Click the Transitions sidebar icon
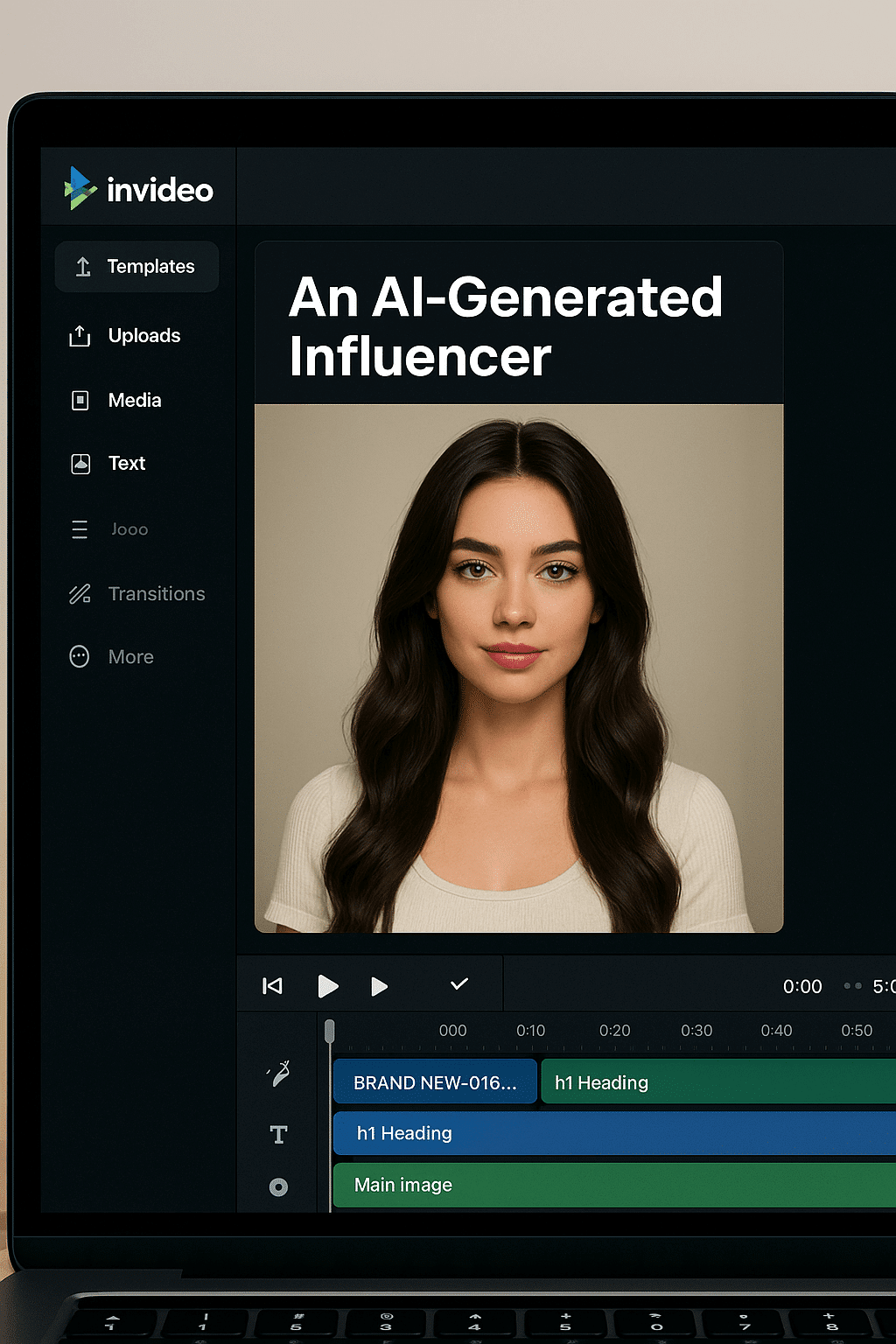896x1344 pixels. 80,594
